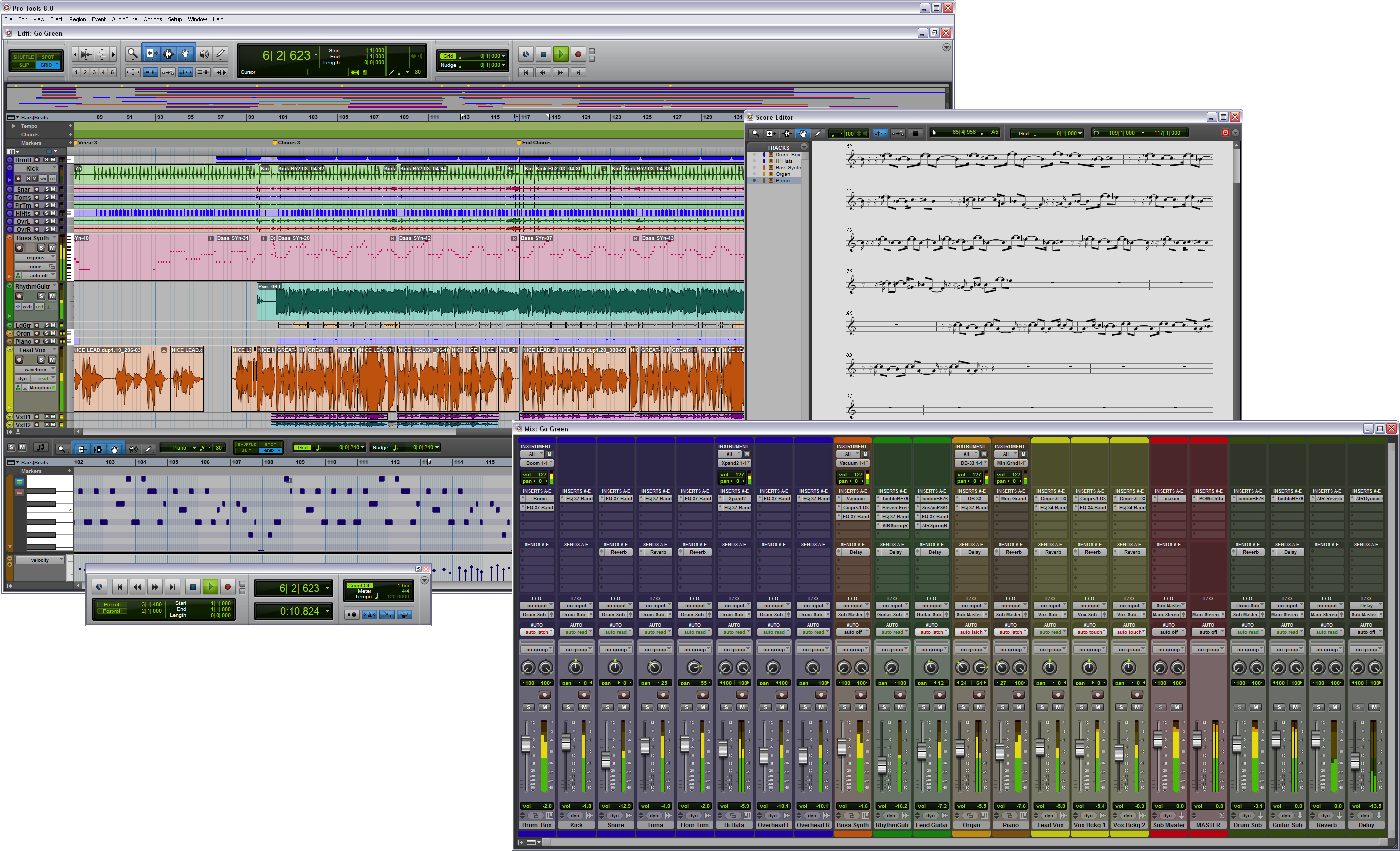Open the Region menu
Screen dimensions: 1400x851
(x=77, y=19)
